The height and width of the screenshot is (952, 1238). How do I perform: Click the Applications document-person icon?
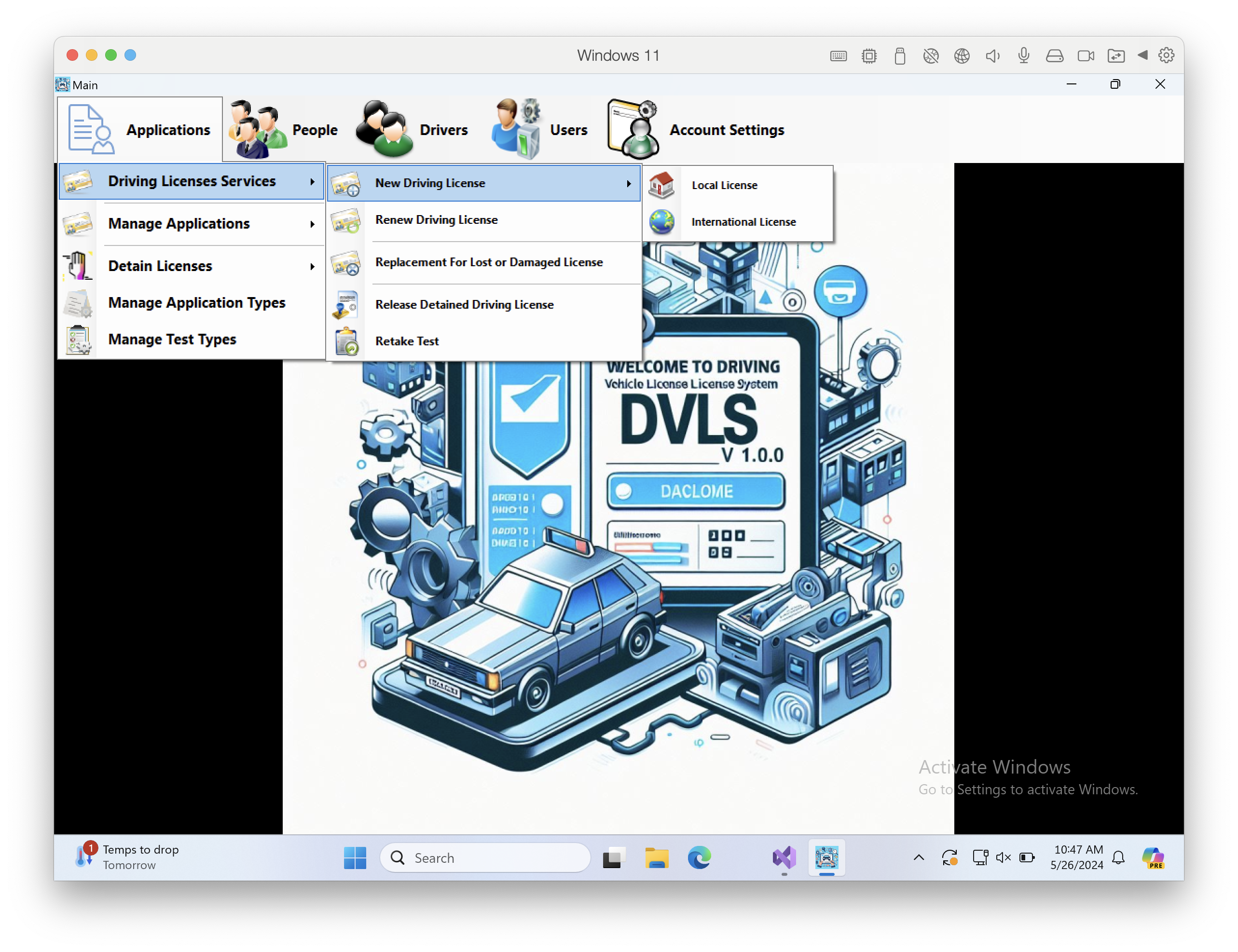[x=90, y=130]
